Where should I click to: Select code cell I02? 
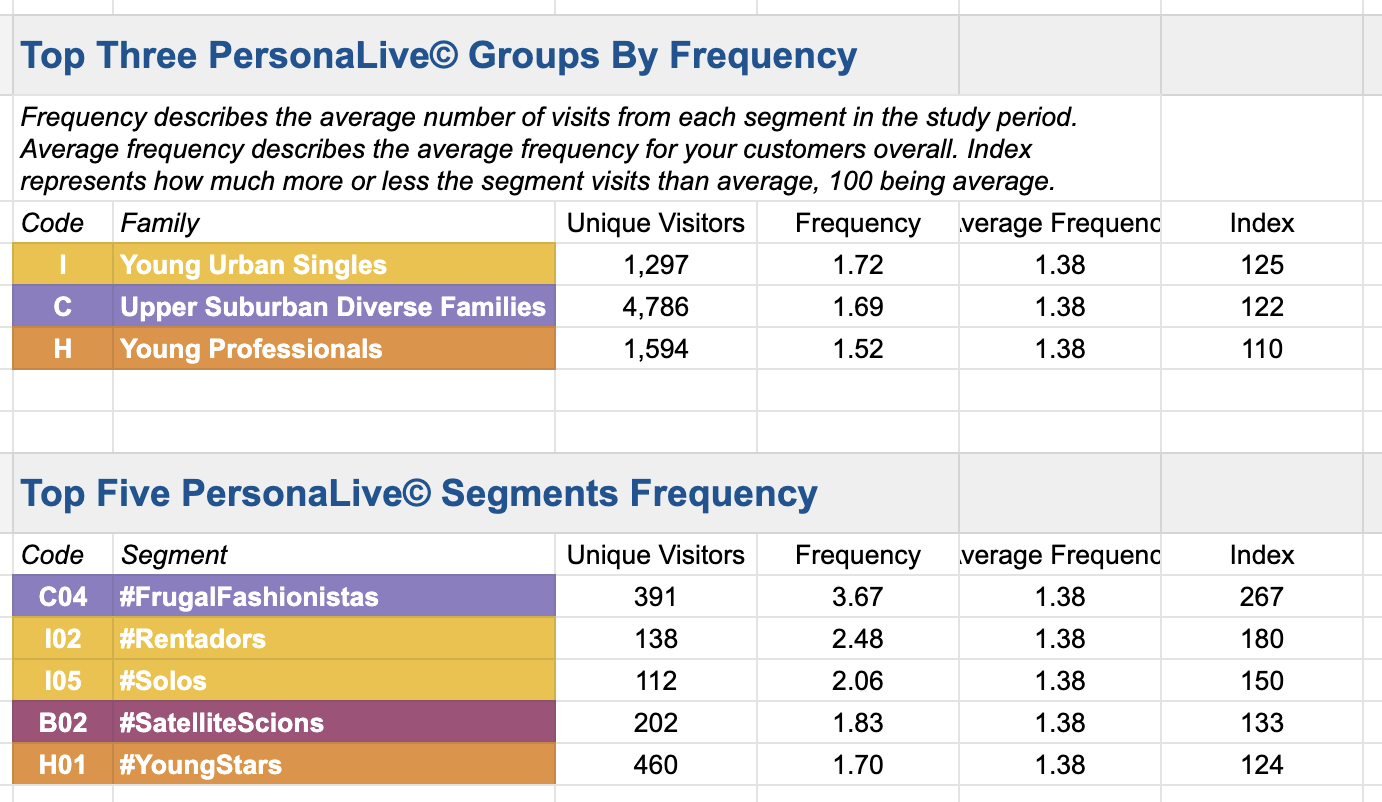63,639
